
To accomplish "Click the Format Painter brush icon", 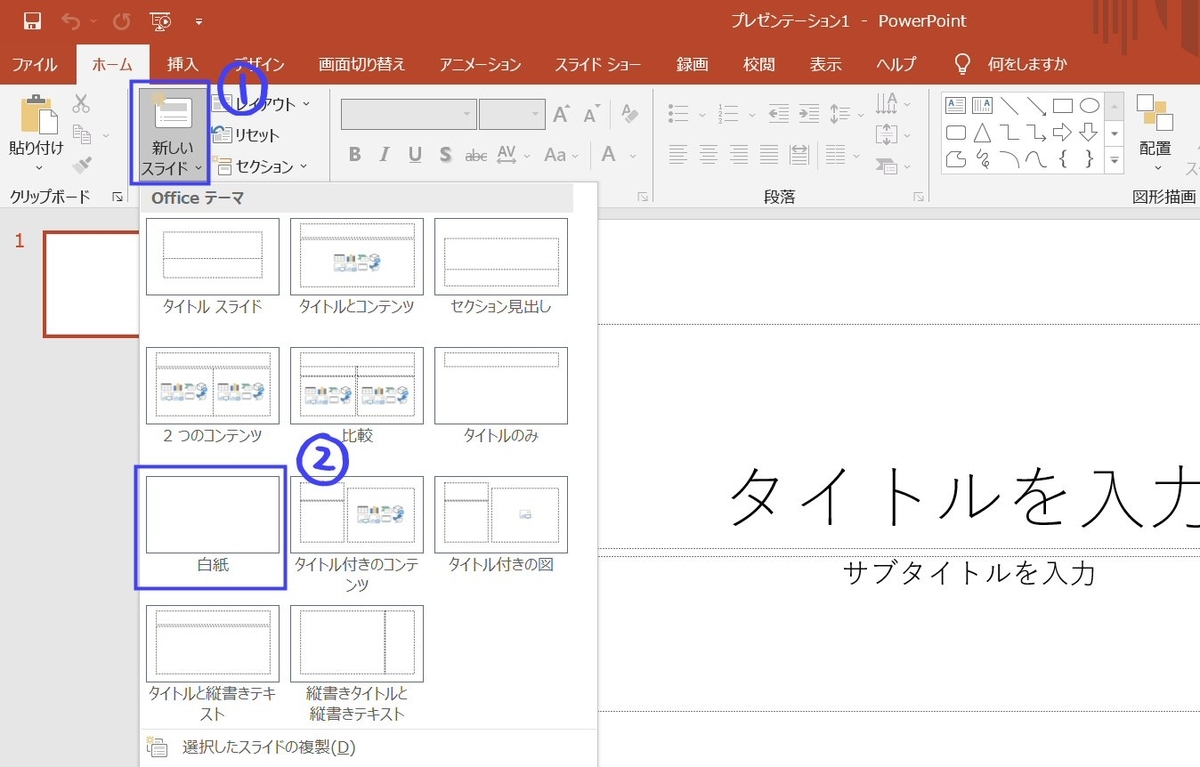I will click(82, 165).
